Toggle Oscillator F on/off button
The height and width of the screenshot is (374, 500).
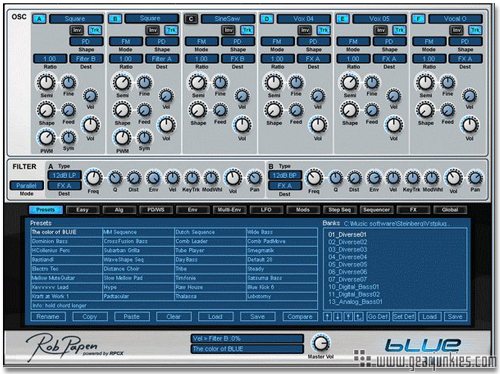click(418, 19)
